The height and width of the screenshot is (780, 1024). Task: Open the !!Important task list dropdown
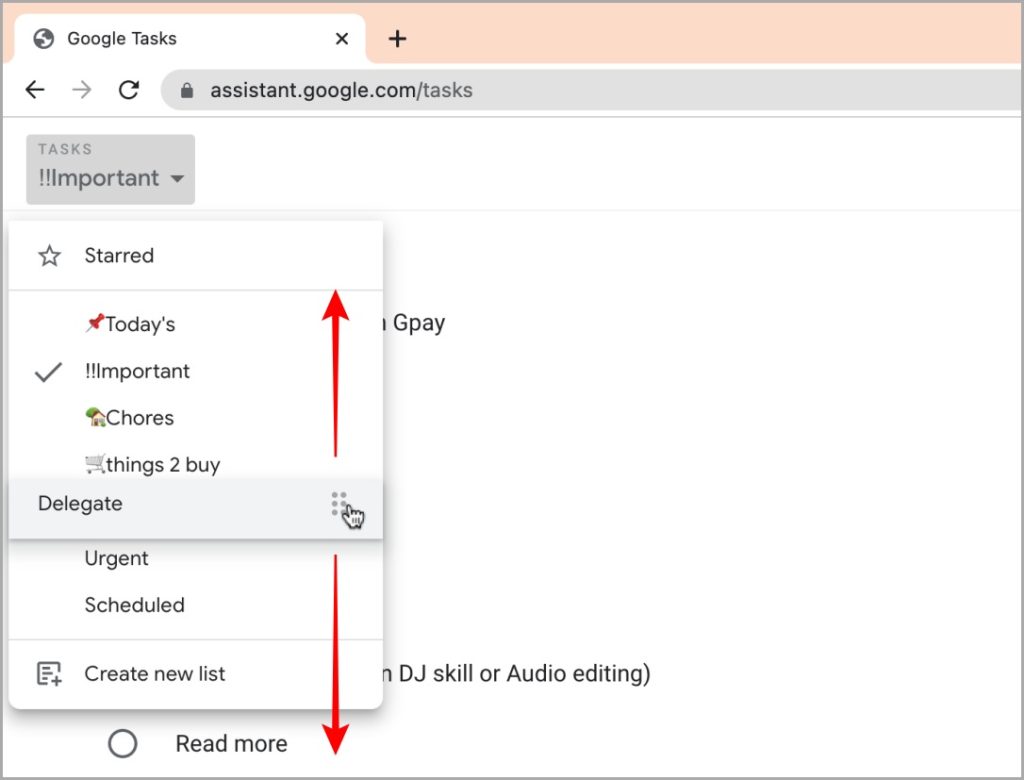[x=110, y=169]
